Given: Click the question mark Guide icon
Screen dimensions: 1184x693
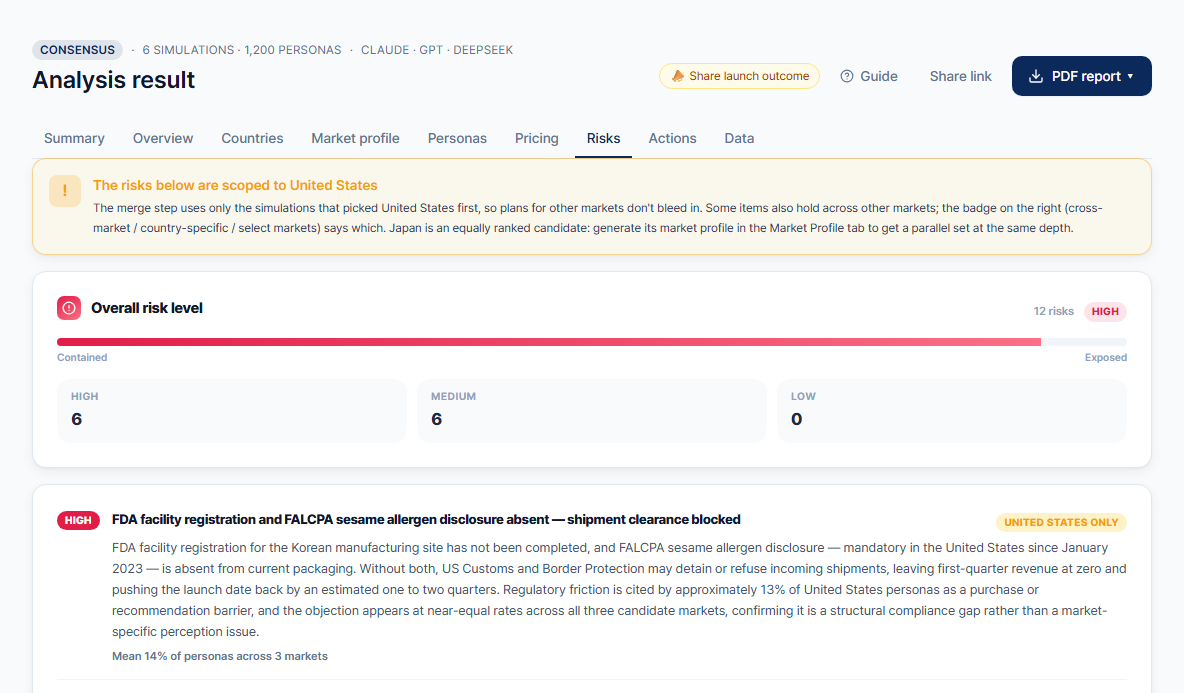Looking at the screenshot, I should [x=847, y=76].
